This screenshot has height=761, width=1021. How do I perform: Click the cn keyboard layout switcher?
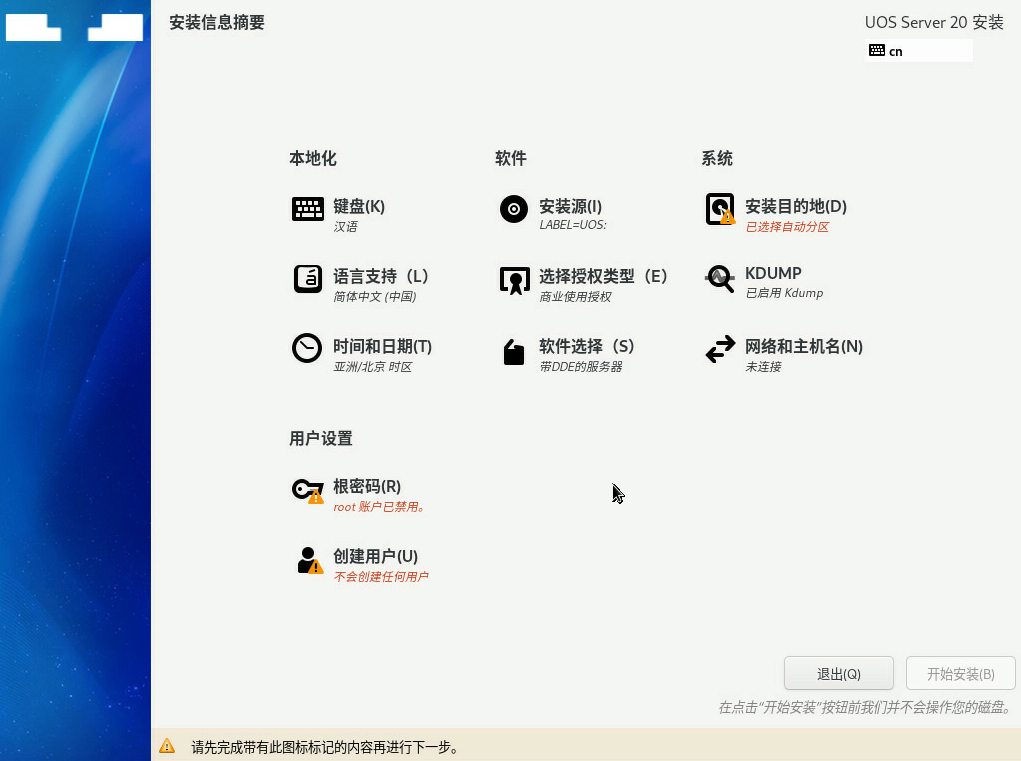[919, 50]
